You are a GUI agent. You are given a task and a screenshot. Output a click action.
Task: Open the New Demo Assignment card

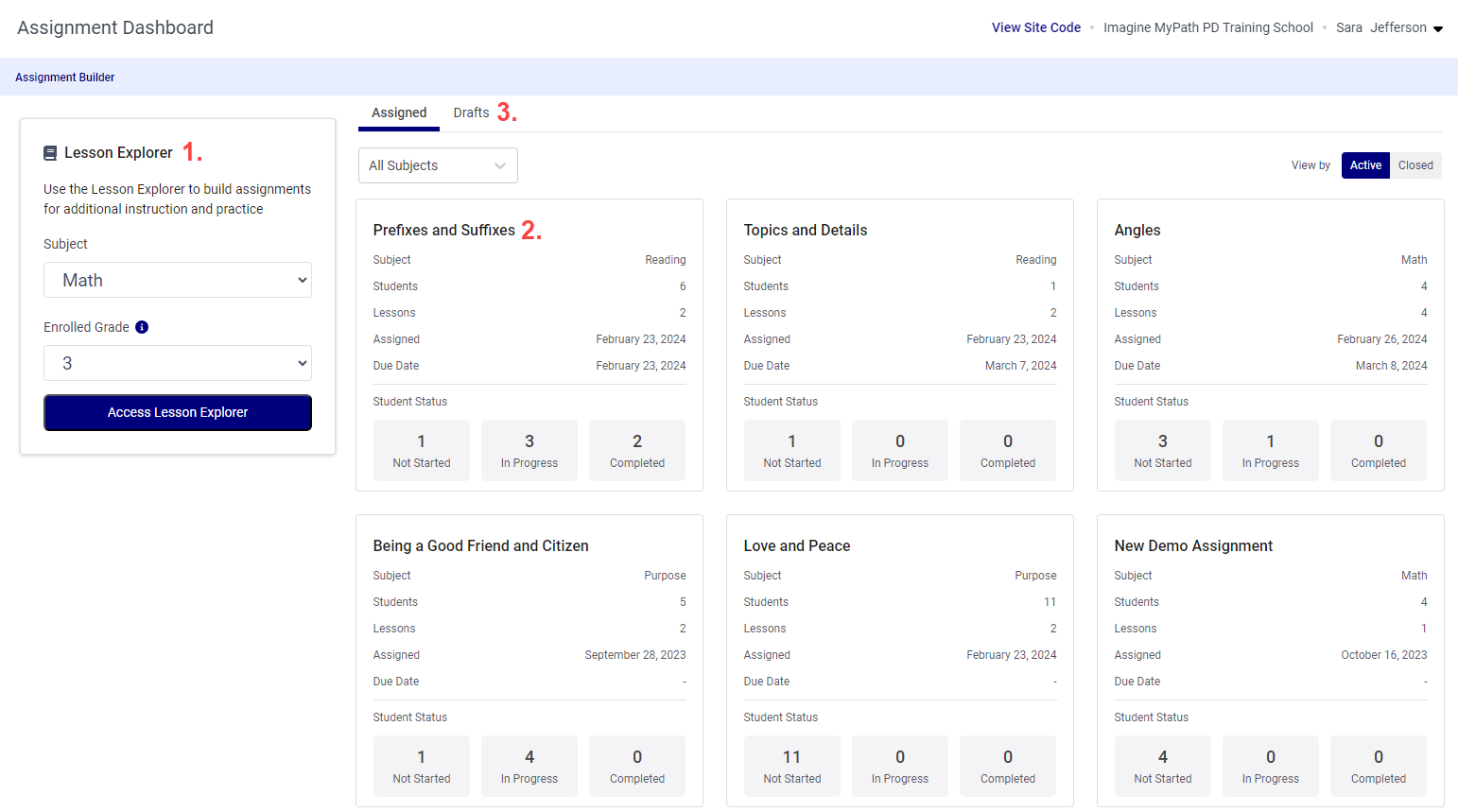(x=1193, y=545)
